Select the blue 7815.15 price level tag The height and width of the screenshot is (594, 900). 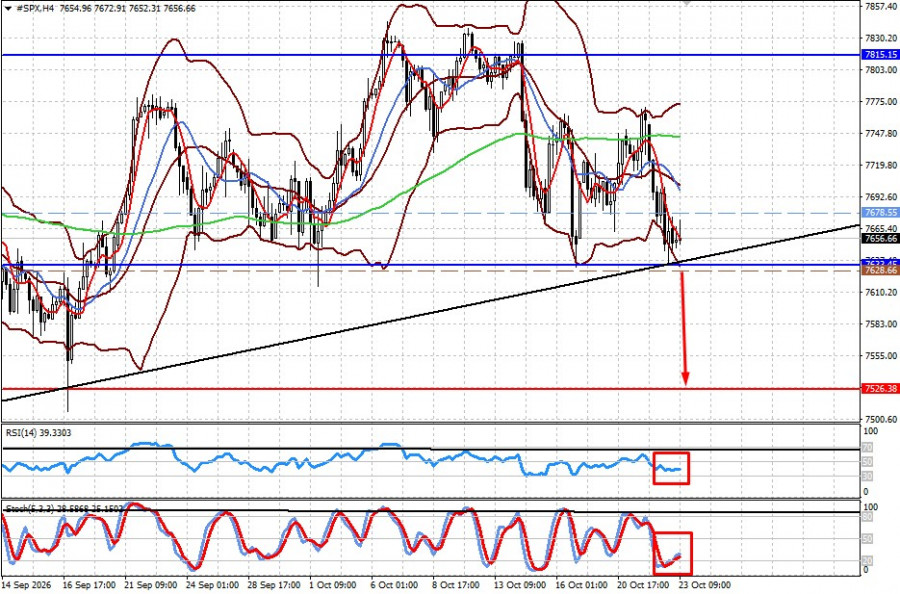(880, 55)
